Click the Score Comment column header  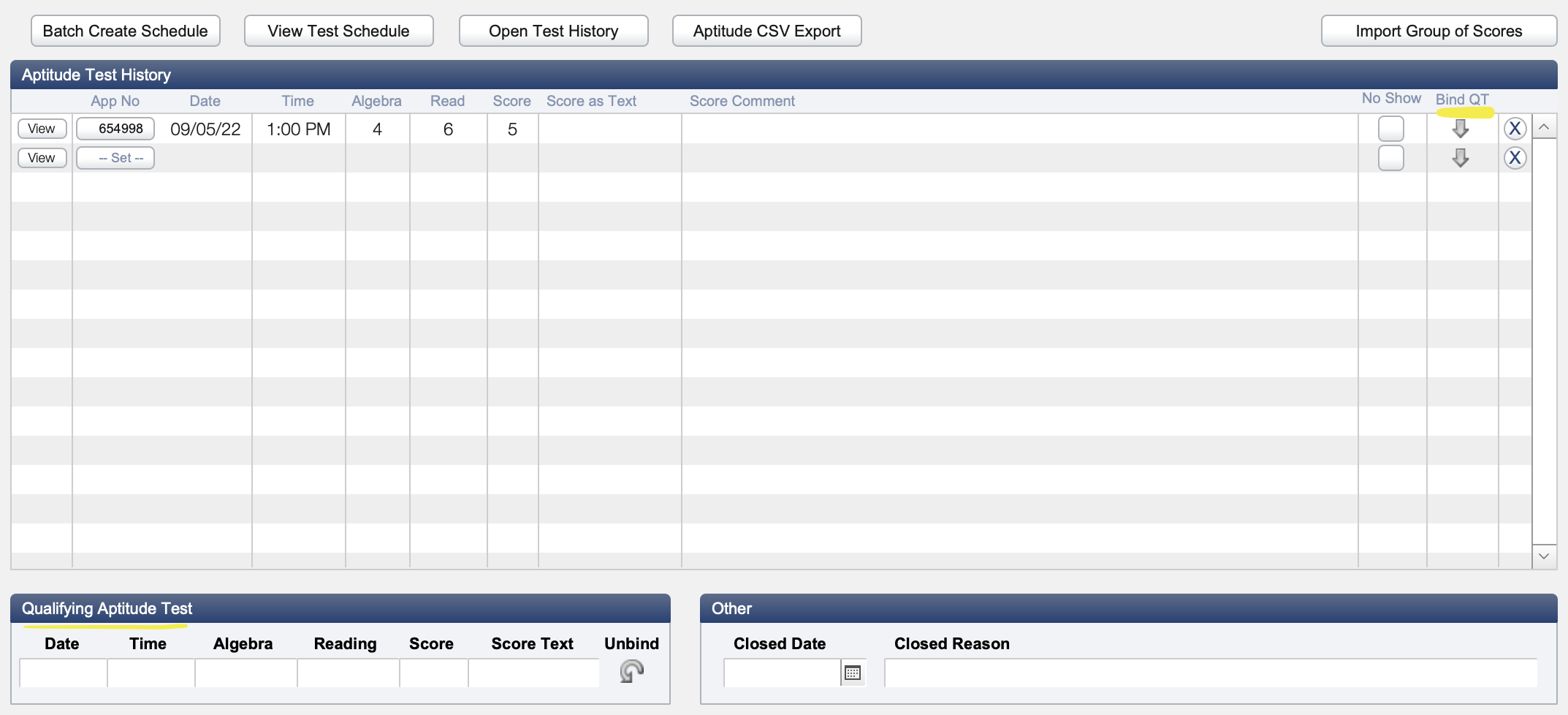point(742,101)
